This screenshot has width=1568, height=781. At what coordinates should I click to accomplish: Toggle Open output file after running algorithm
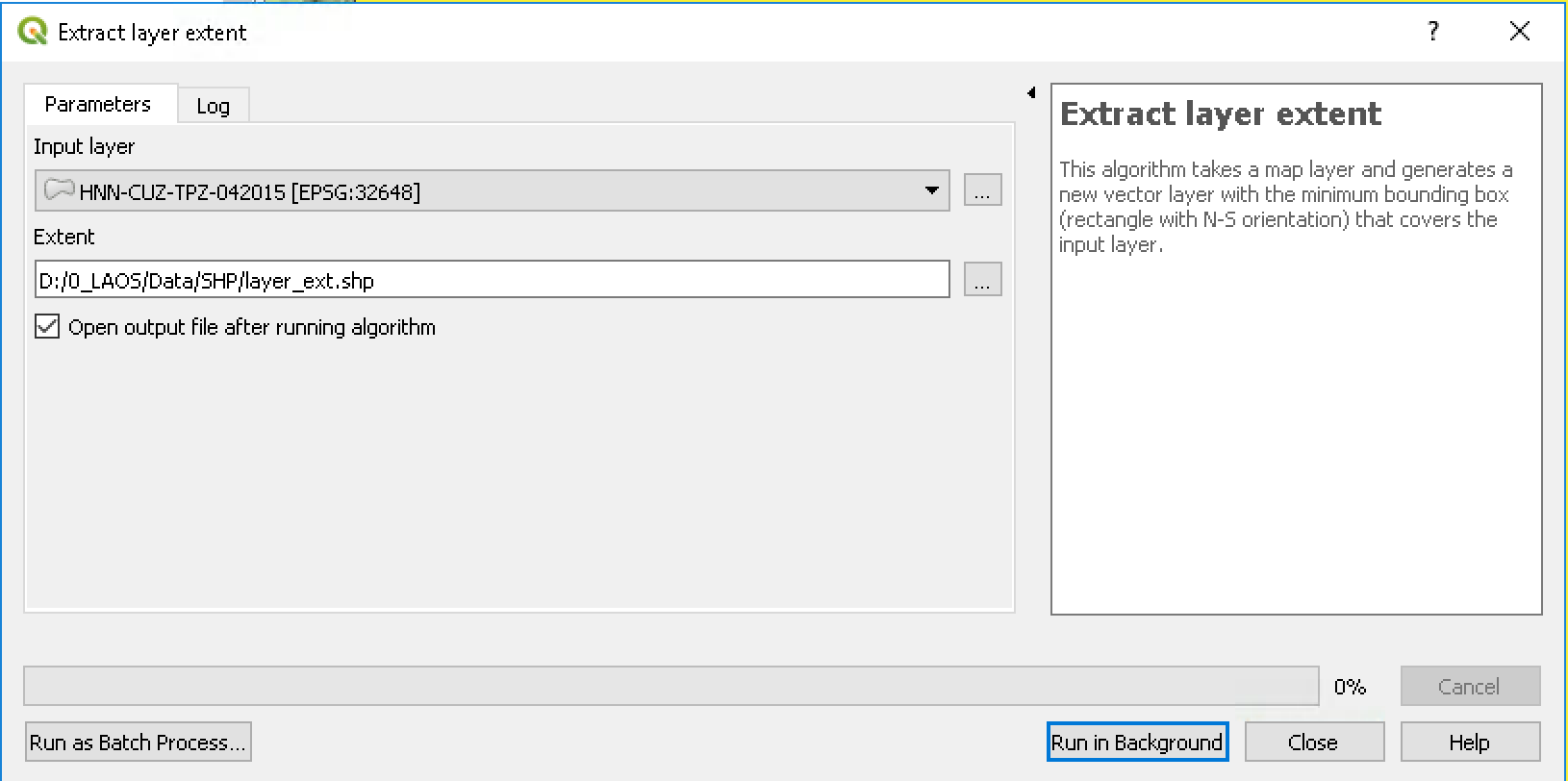pyautogui.click(x=47, y=327)
